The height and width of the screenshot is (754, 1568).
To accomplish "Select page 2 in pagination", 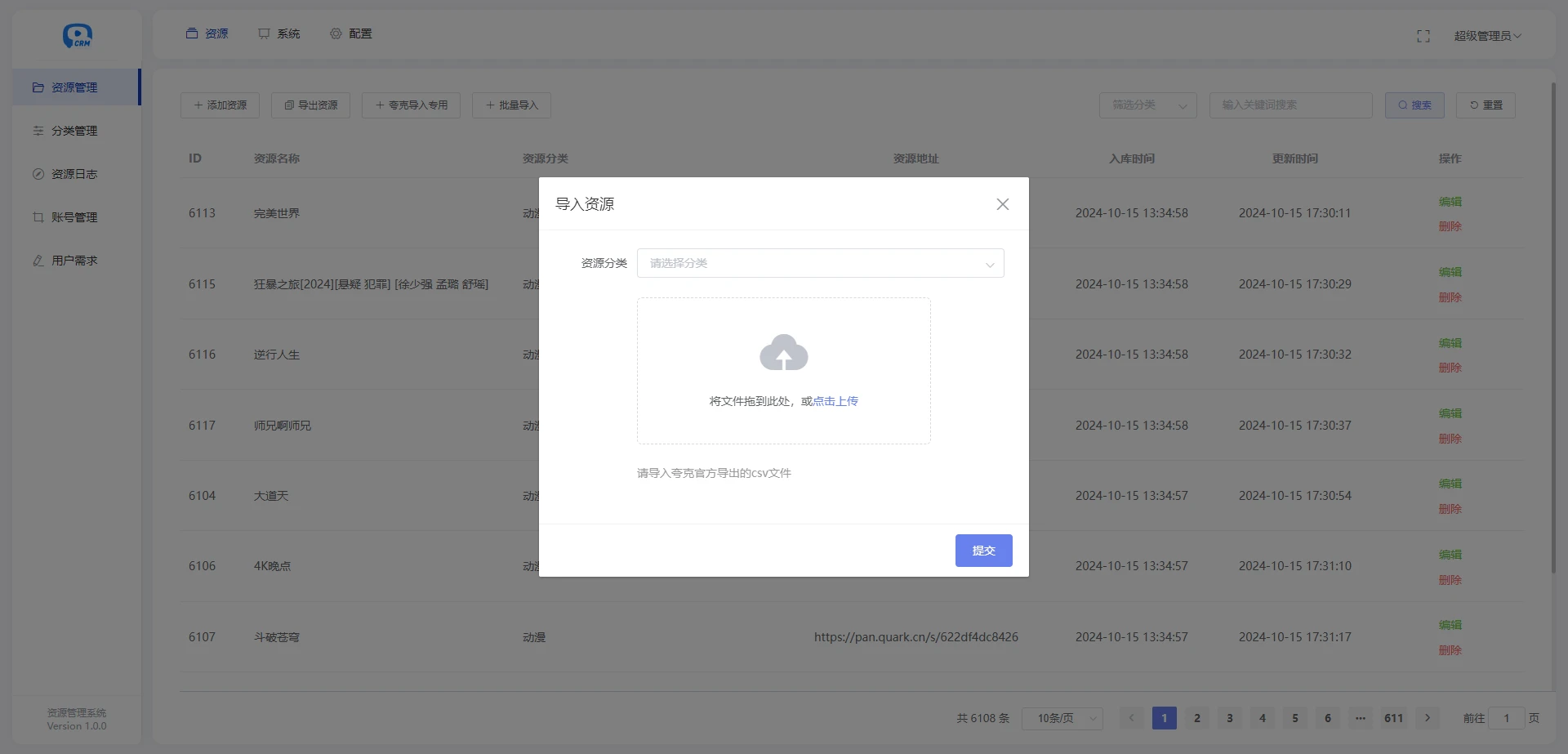I will coord(1197,718).
